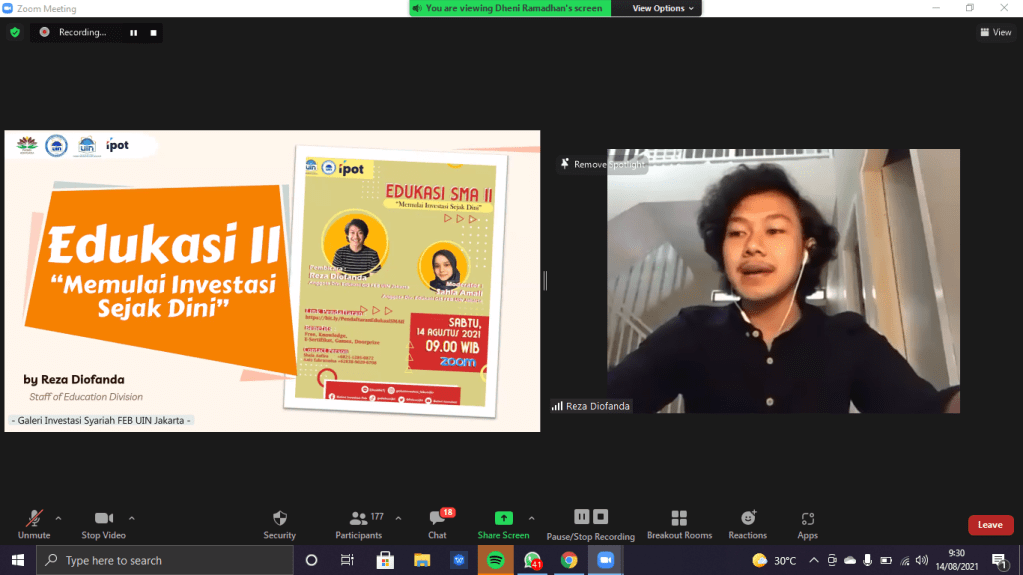Click Remove Spotlight on the video
Viewport: 1023px width, 575px height.
point(603,164)
